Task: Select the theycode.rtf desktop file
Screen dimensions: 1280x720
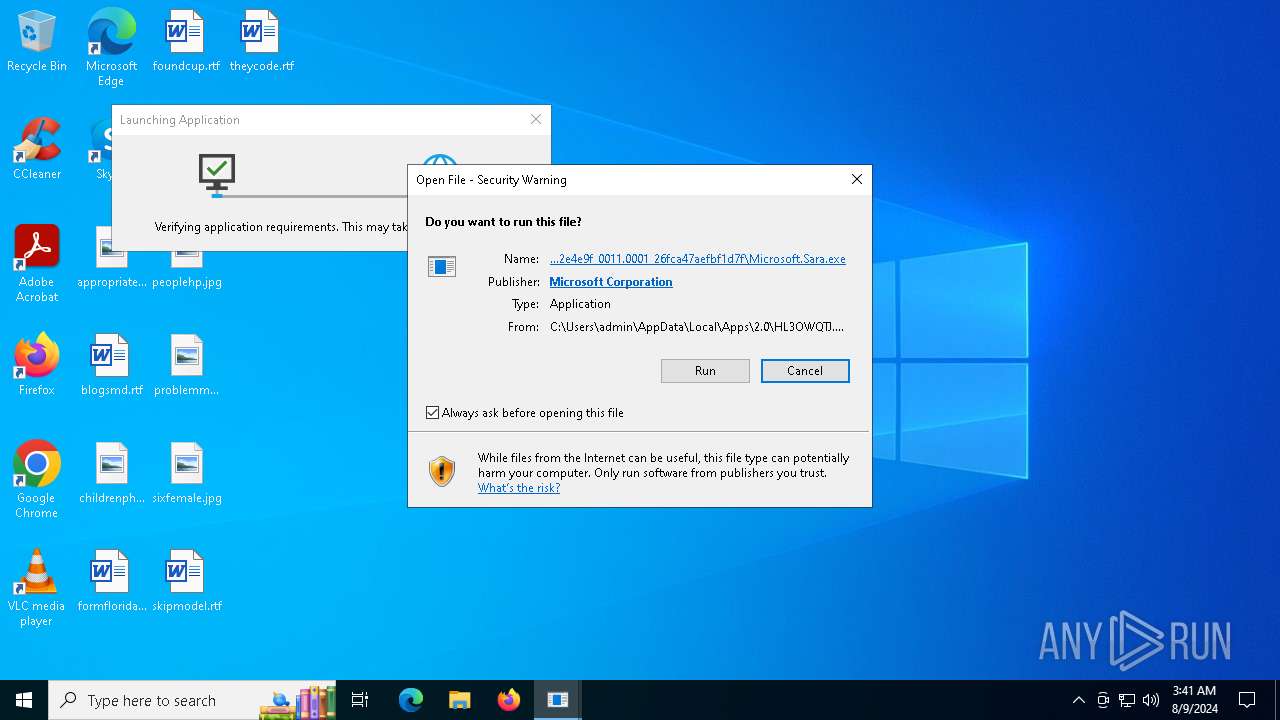Action: tap(261, 42)
